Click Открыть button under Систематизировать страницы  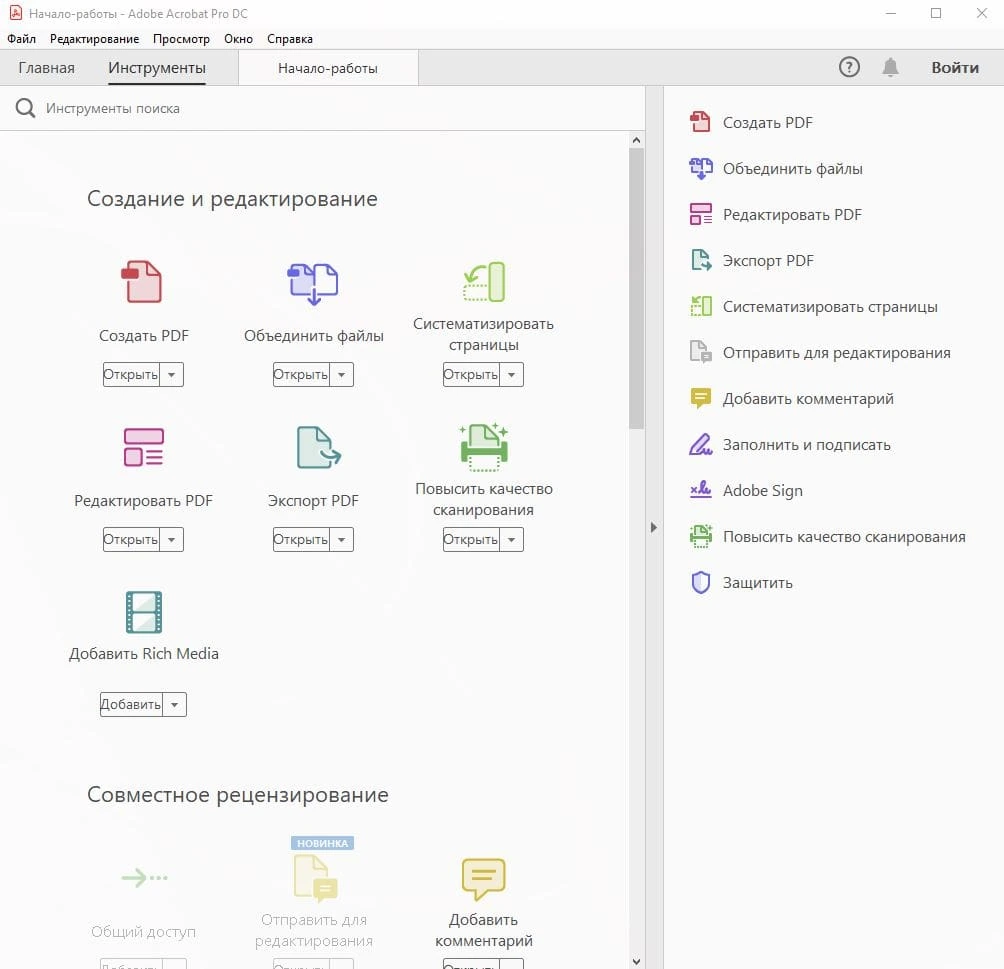471,375
